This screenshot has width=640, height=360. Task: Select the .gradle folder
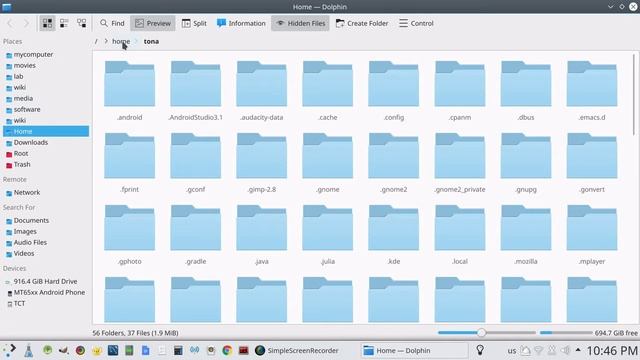click(x=196, y=235)
